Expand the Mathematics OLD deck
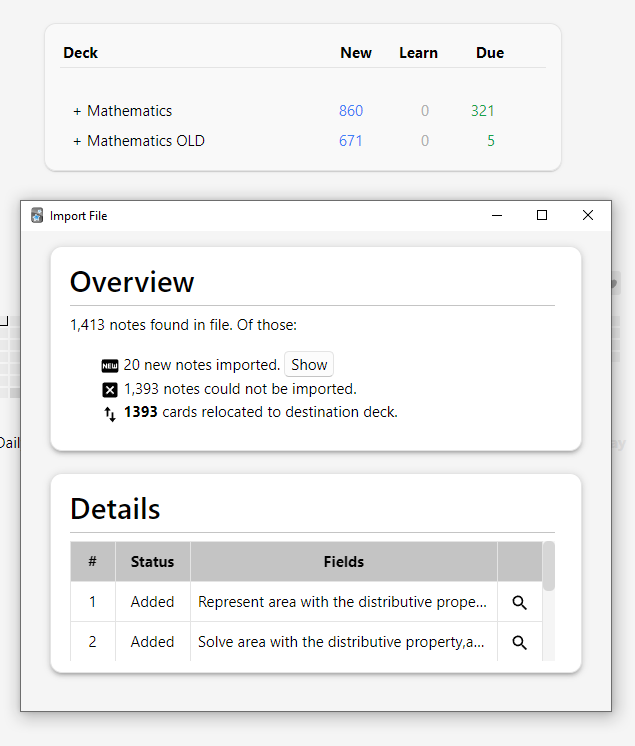 click(x=77, y=142)
